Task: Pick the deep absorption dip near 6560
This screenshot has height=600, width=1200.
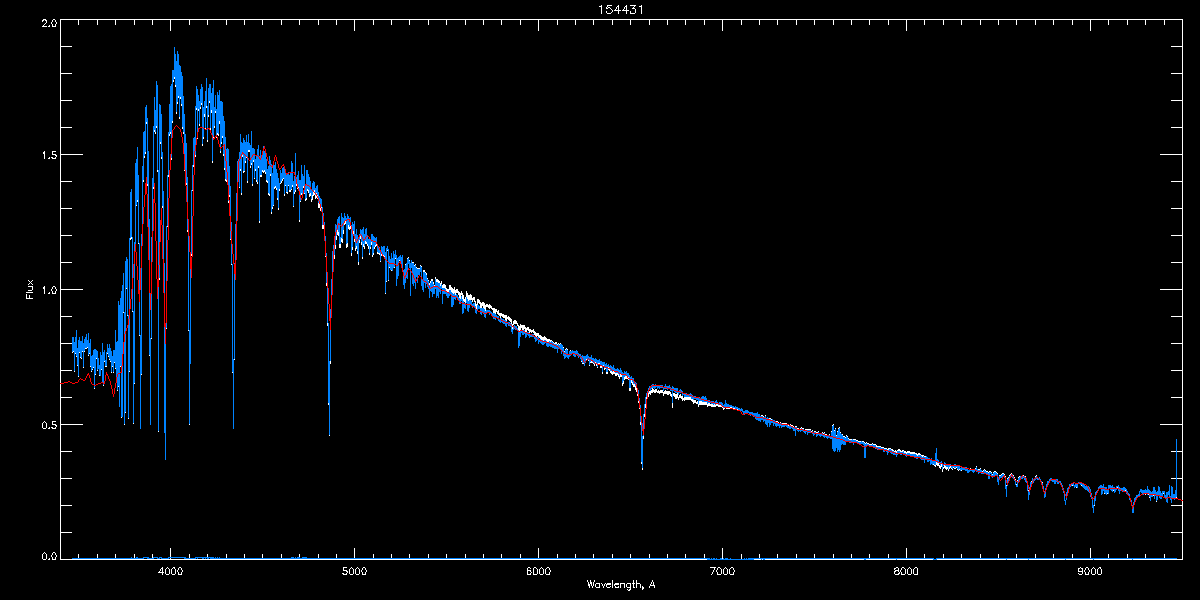Action: tap(642, 462)
